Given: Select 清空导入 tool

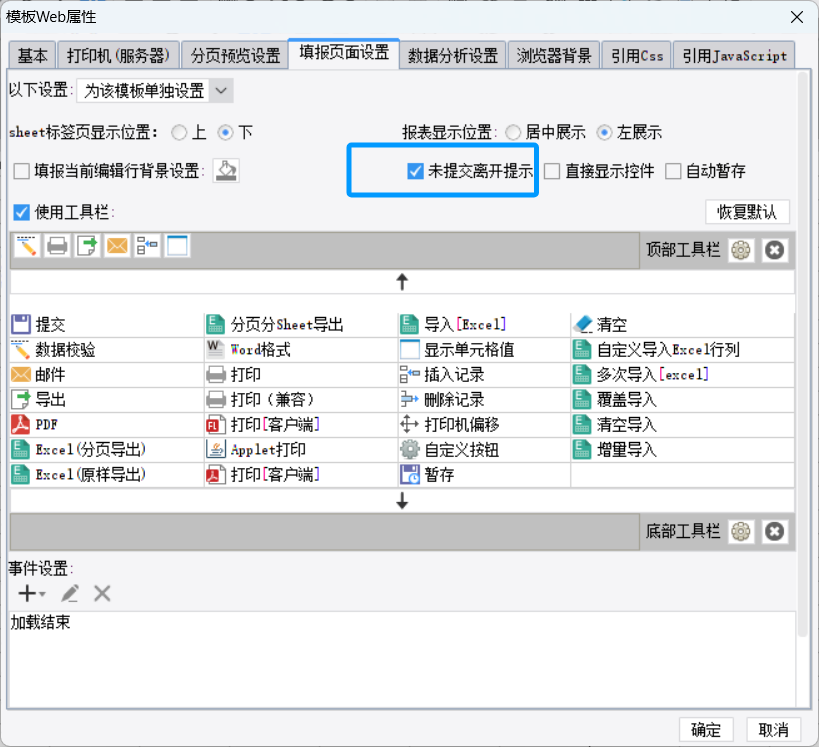Looking at the screenshot, I should click(x=683, y=425).
